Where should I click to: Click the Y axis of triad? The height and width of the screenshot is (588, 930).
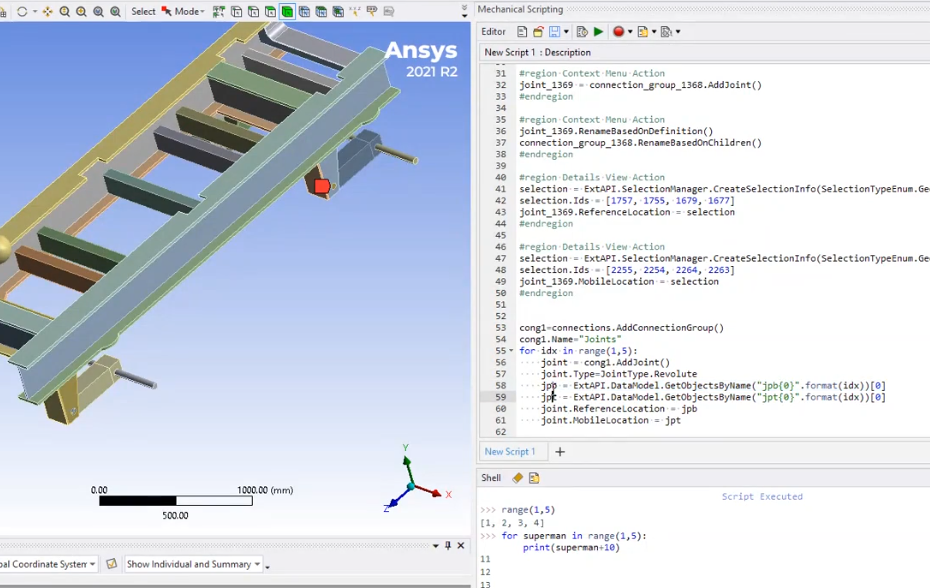tap(407, 460)
